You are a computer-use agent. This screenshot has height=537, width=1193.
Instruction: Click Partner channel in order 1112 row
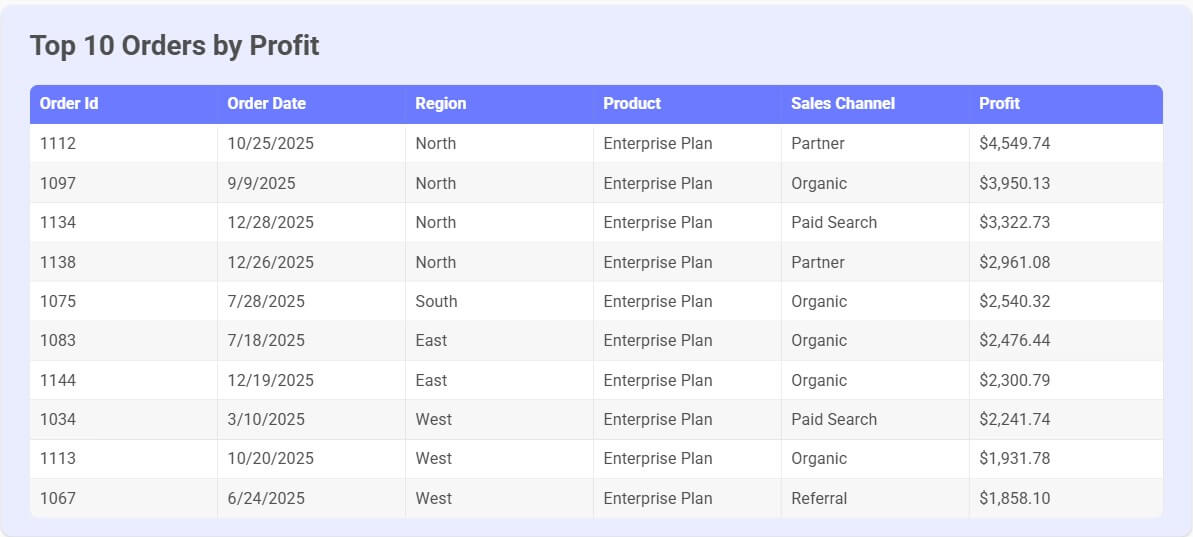point(818,143)
